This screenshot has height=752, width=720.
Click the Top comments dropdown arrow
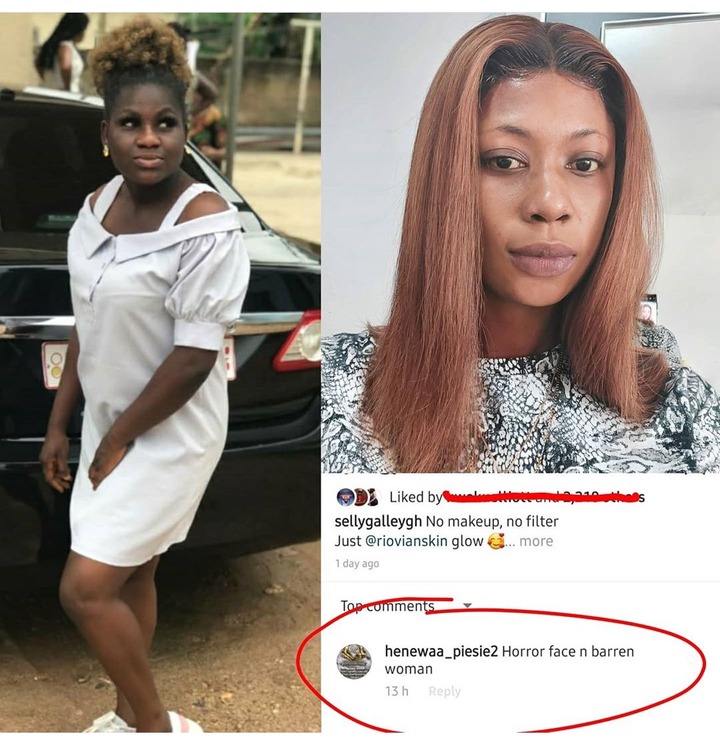pos(467,606)
